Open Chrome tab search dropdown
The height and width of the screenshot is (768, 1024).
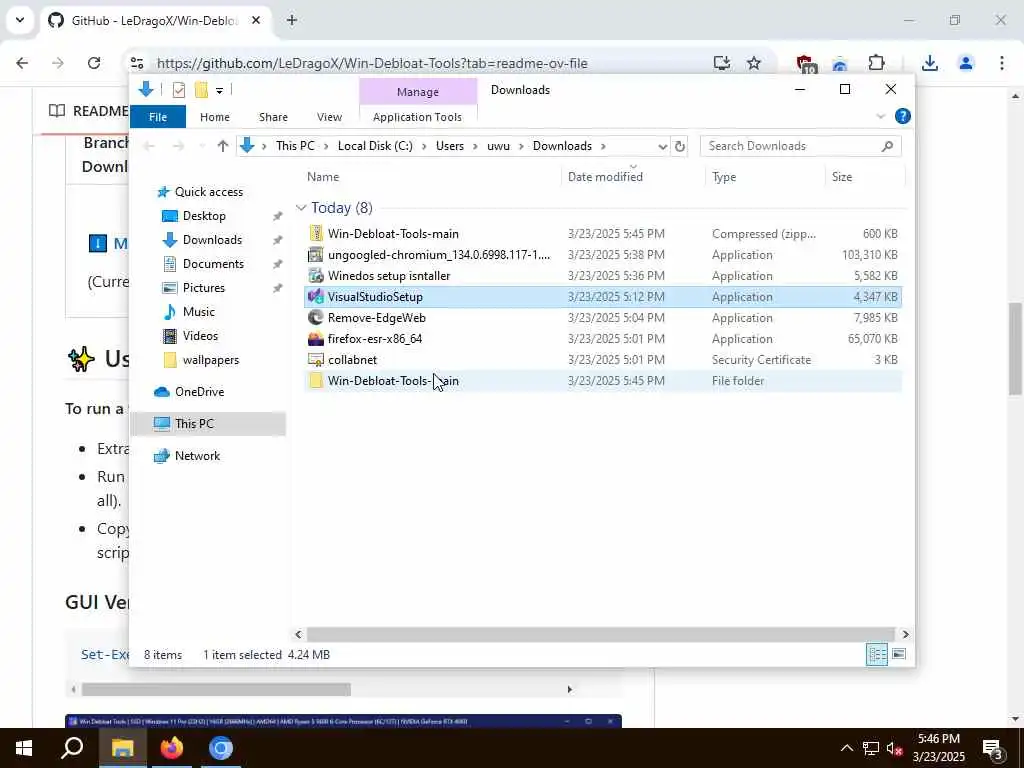point(20,20)
